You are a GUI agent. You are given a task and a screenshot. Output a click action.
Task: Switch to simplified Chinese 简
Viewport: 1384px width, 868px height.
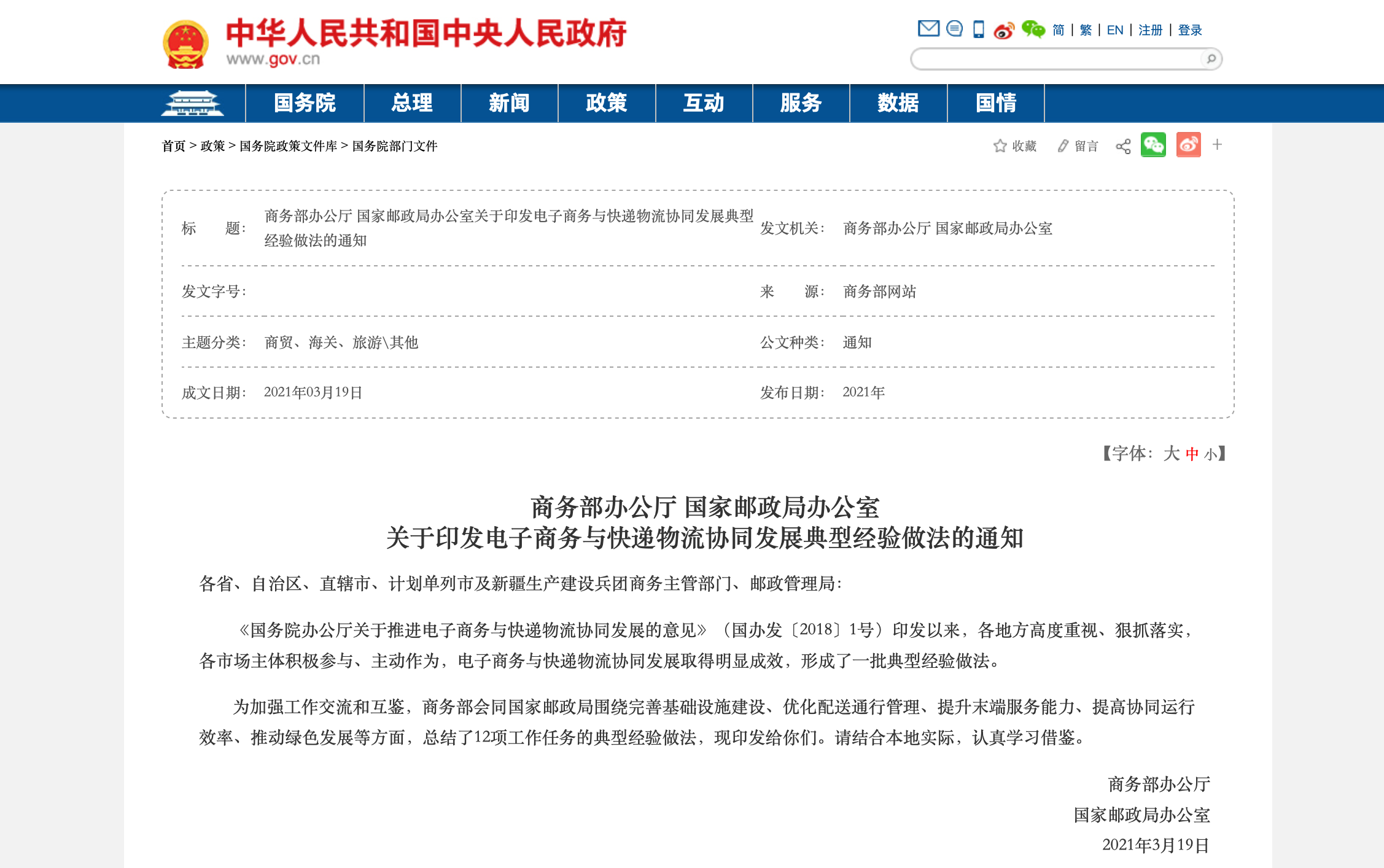[x=1059, y=30]
